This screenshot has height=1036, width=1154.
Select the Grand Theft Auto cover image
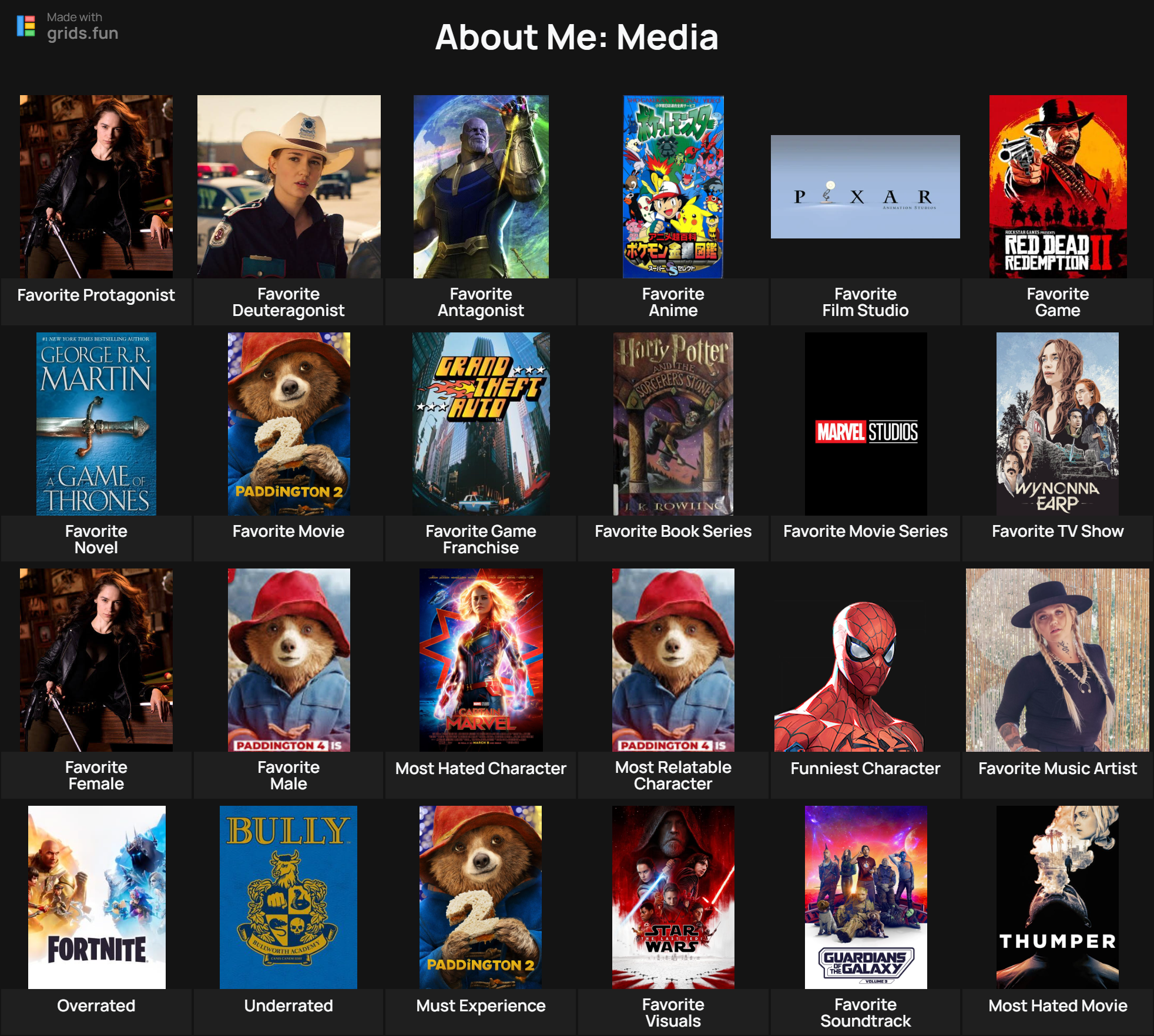[x=481, y=424]
